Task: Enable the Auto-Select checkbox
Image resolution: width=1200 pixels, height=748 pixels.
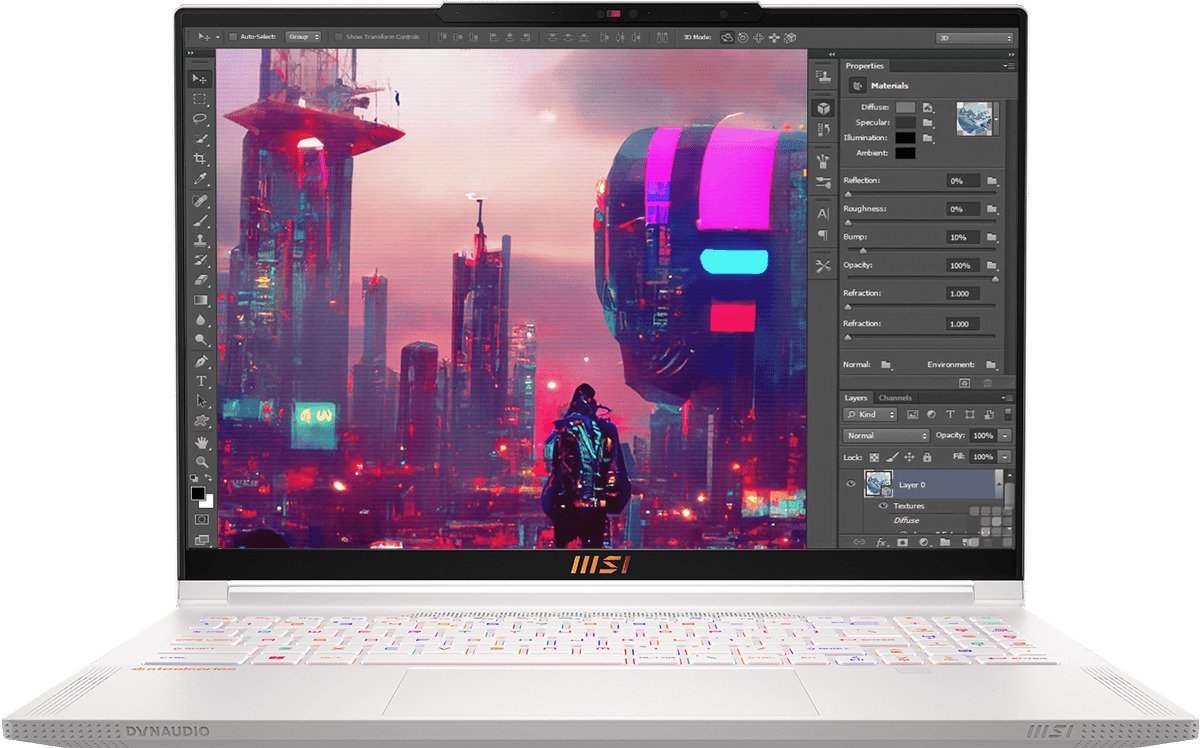Action: (x=233, y=37)
